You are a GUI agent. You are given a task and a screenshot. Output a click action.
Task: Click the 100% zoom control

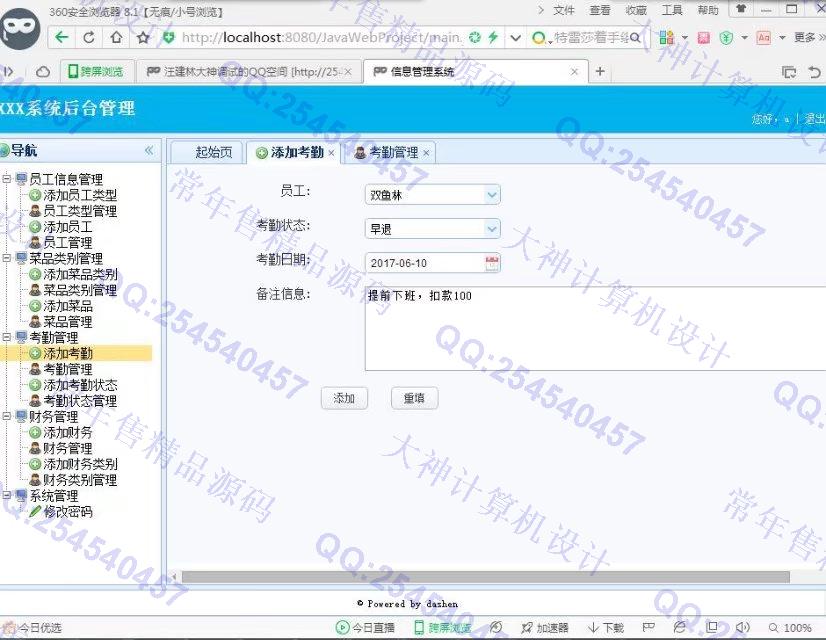point(790,627)
